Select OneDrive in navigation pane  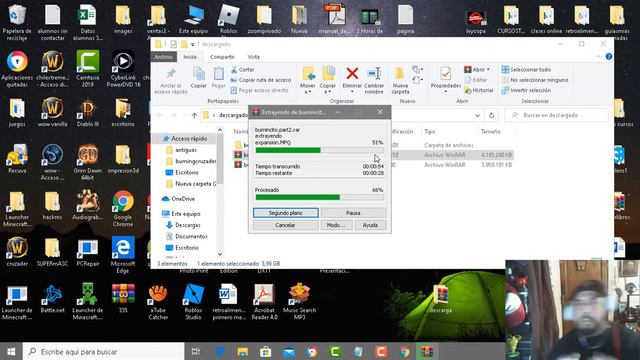click(178, 199)
